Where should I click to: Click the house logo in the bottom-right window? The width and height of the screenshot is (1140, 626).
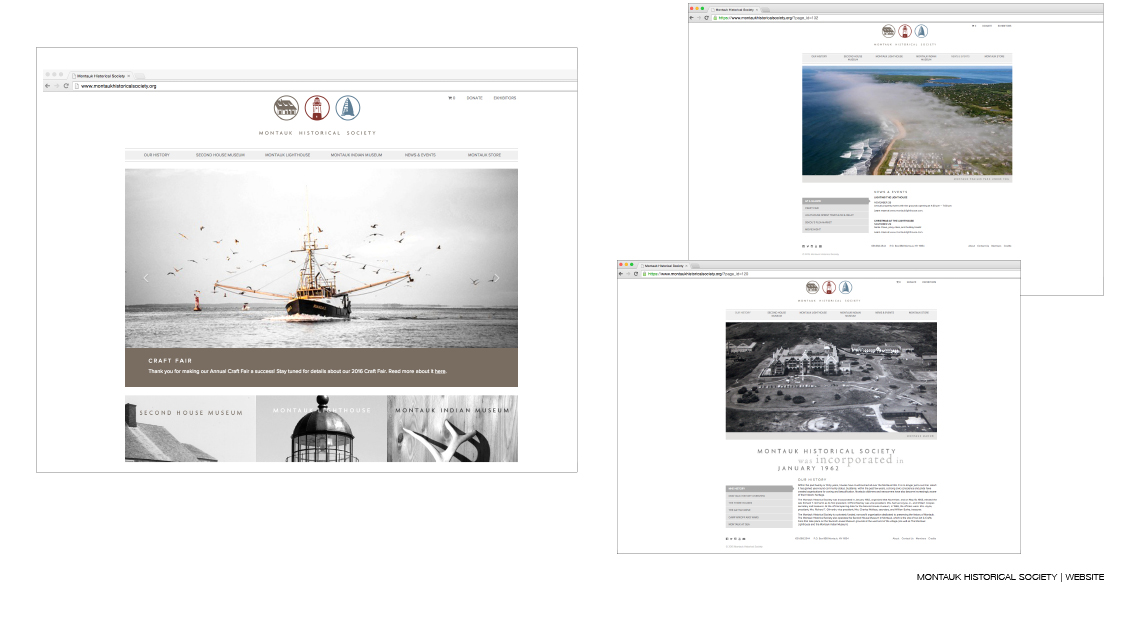(x=812, y=287)
